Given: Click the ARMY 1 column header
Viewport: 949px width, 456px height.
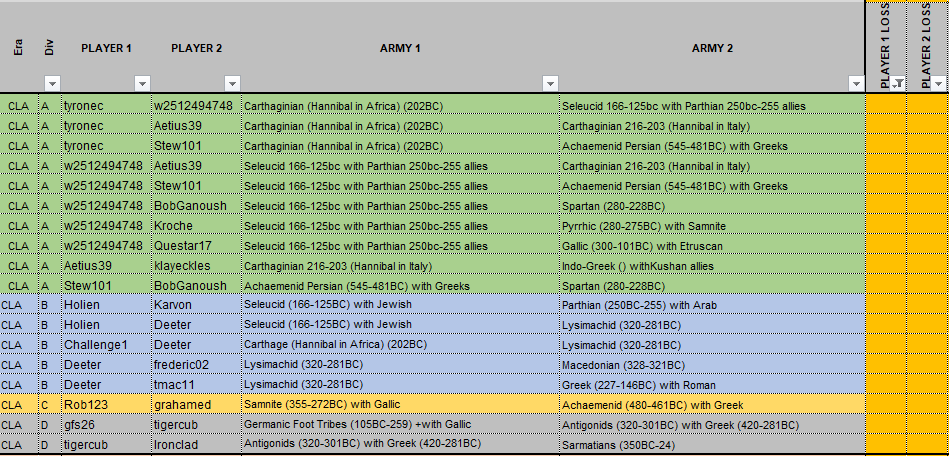Looking at the screenshot, I should click(x=400, y=48).
